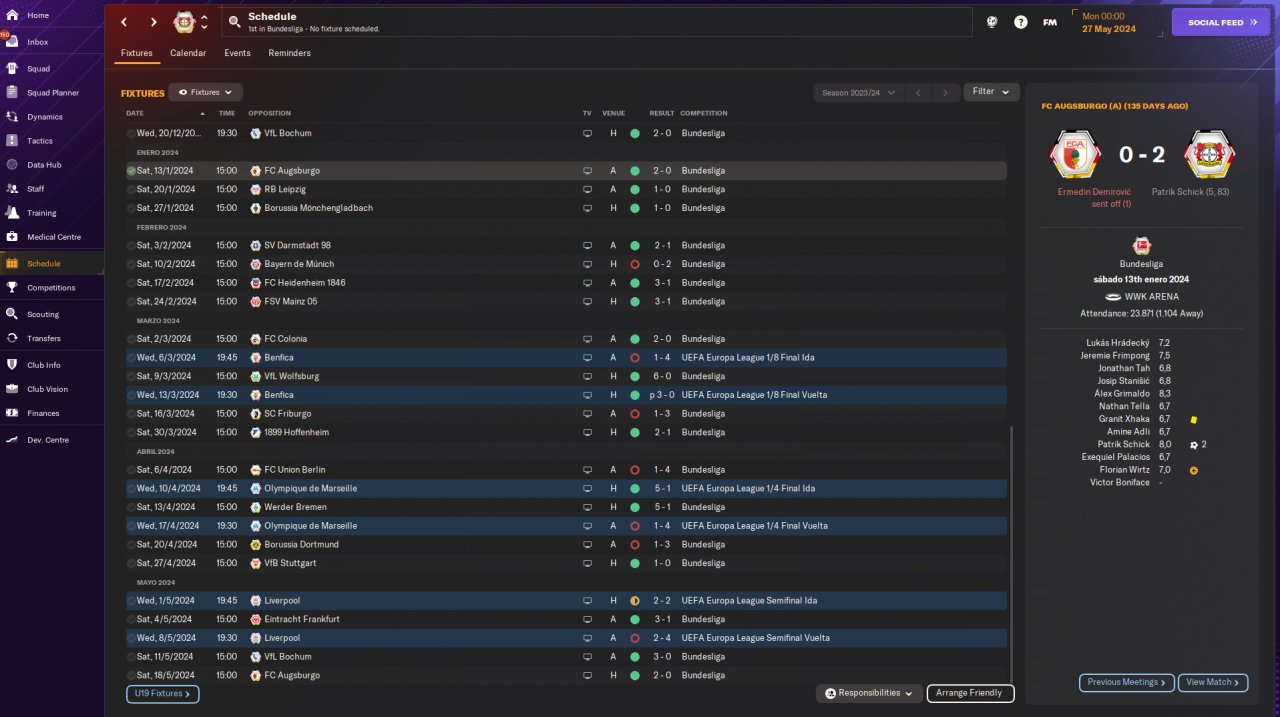Screen dimensions: 1280x717
Task: Open the Medical Centre sidebar icon
Action: (12, 237)
